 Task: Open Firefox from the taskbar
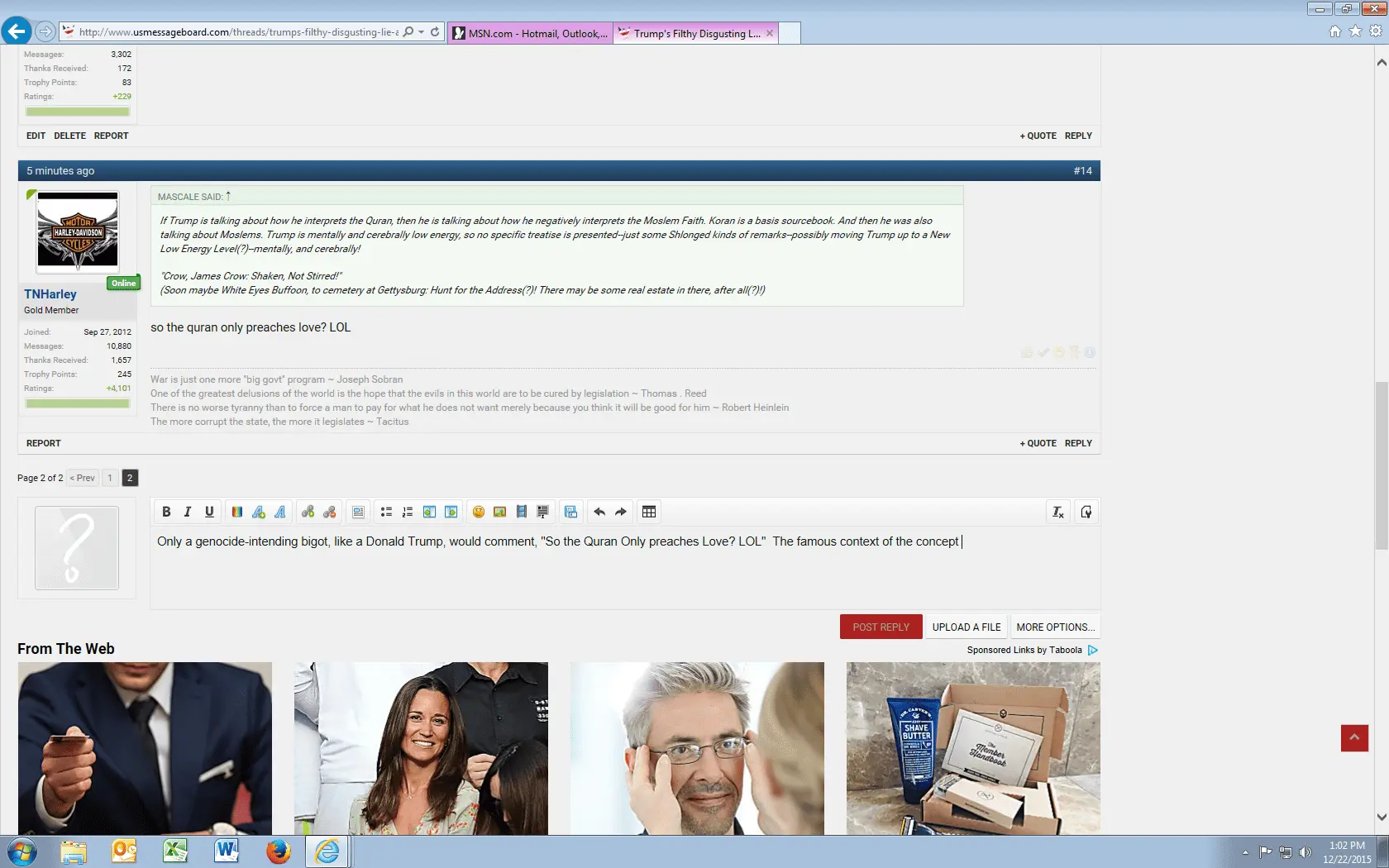[278, 851]
